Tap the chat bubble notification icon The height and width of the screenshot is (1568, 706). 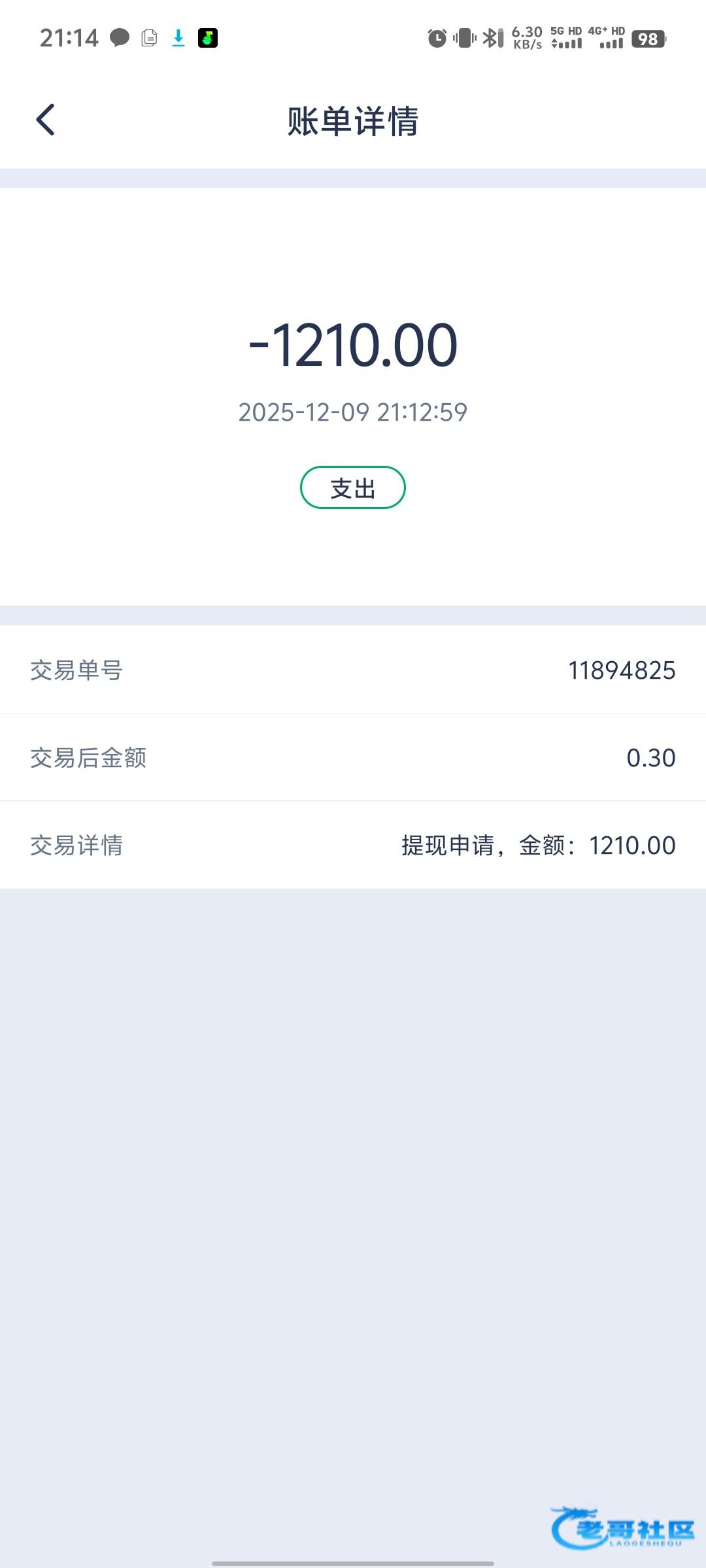click(x=119, y=38)
